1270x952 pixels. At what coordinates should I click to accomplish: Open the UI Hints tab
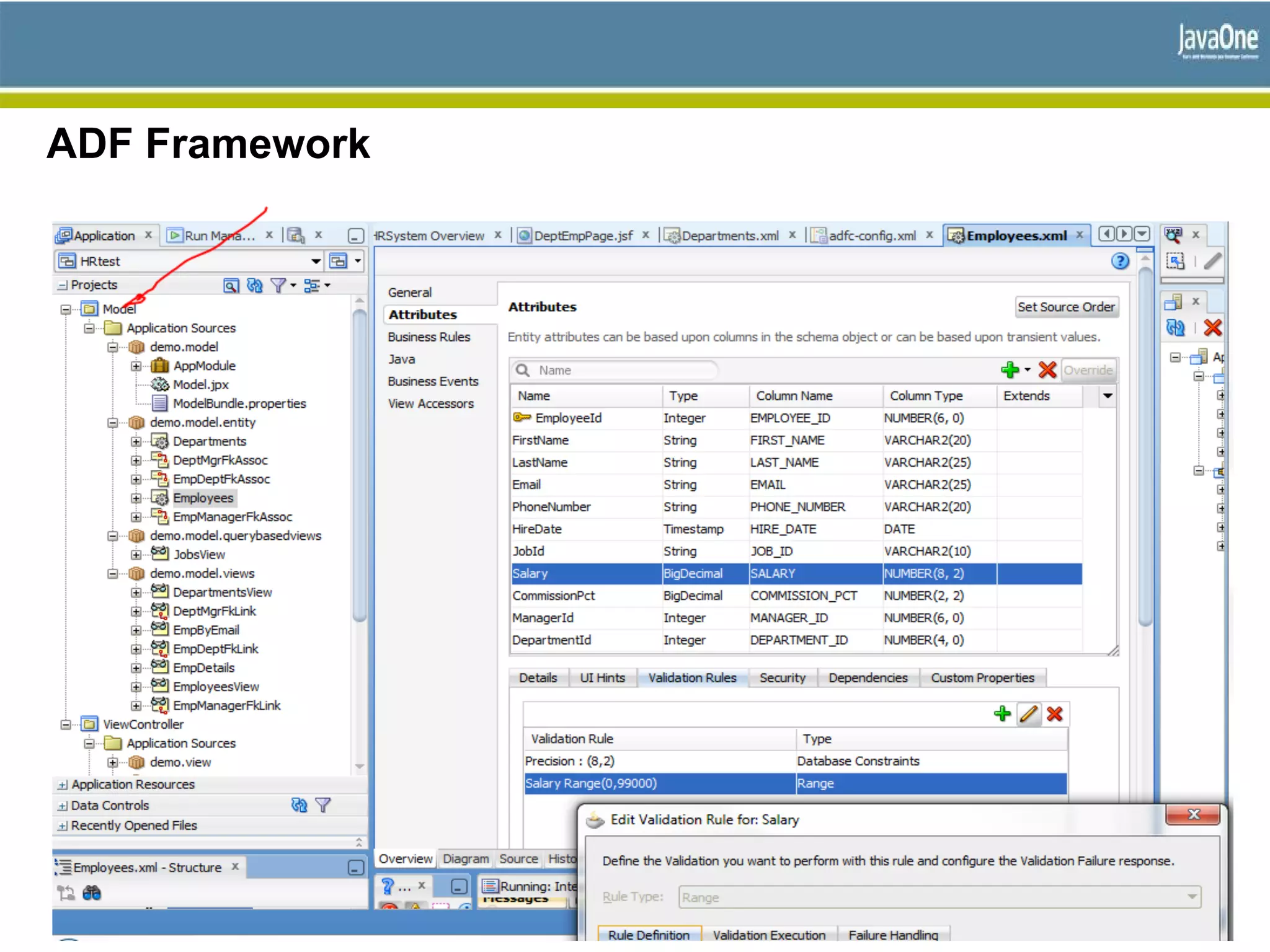602,677
